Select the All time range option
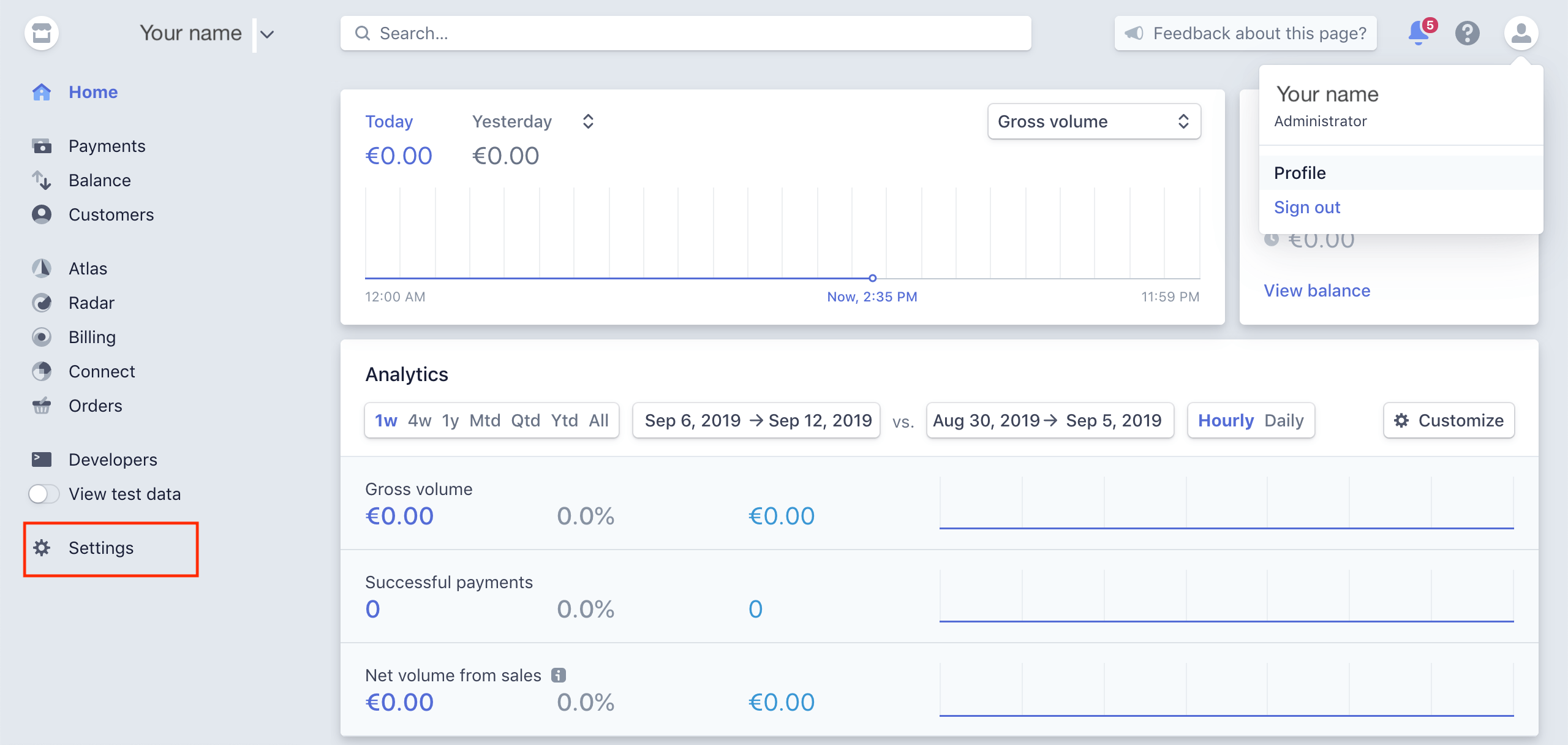The width and height of the screenshot is (1568, 745). pyautogui.click(x=598, y=420)
